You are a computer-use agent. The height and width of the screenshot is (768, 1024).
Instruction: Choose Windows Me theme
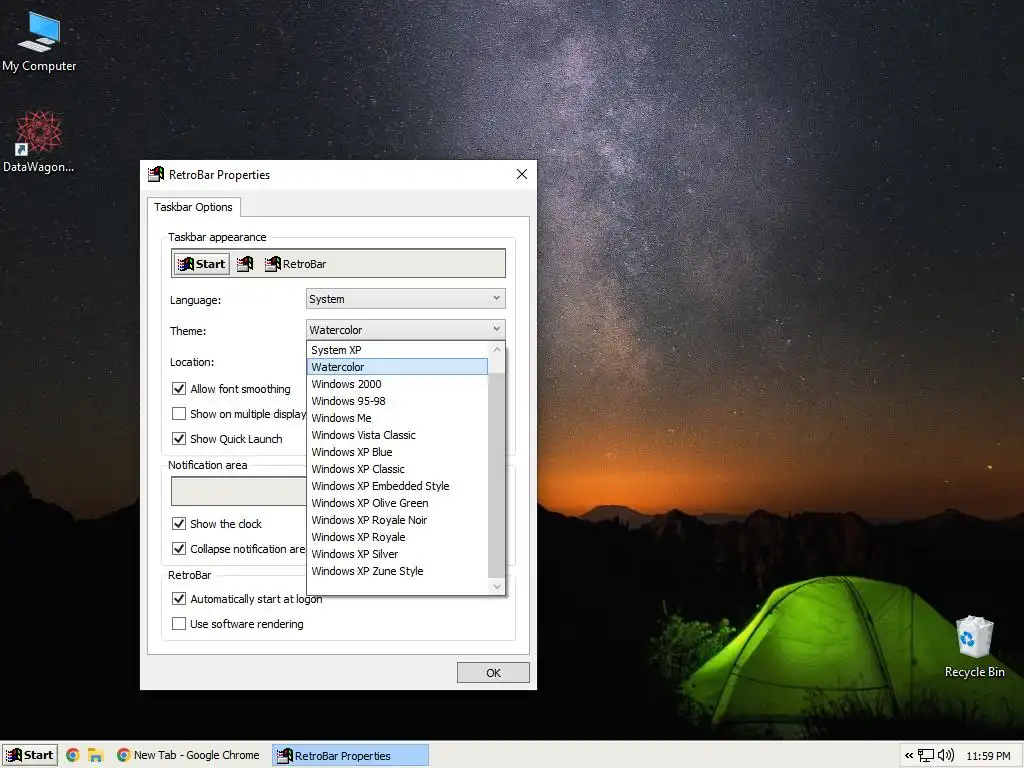tap(397, 418)
